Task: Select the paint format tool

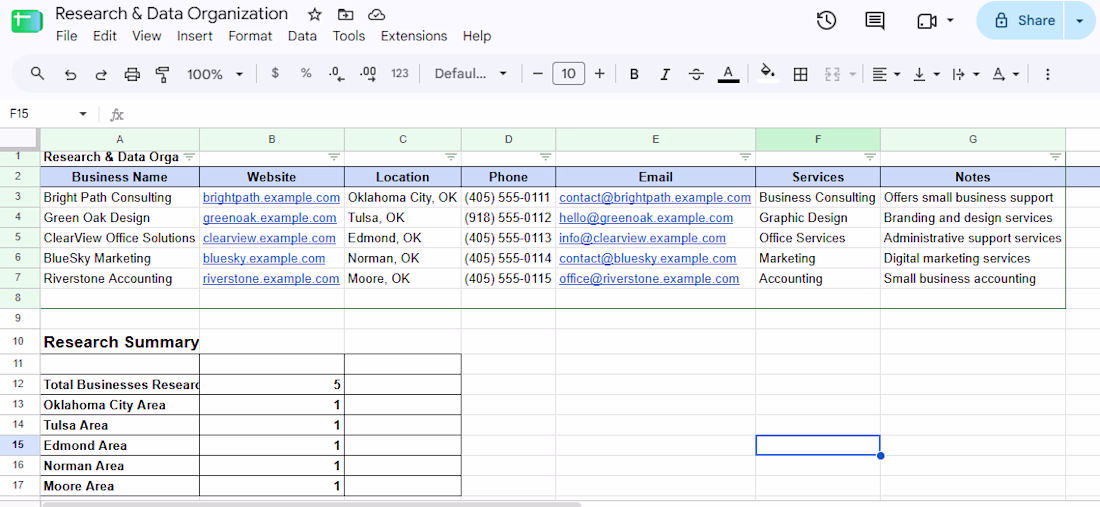Action: (x=163, y=74)
